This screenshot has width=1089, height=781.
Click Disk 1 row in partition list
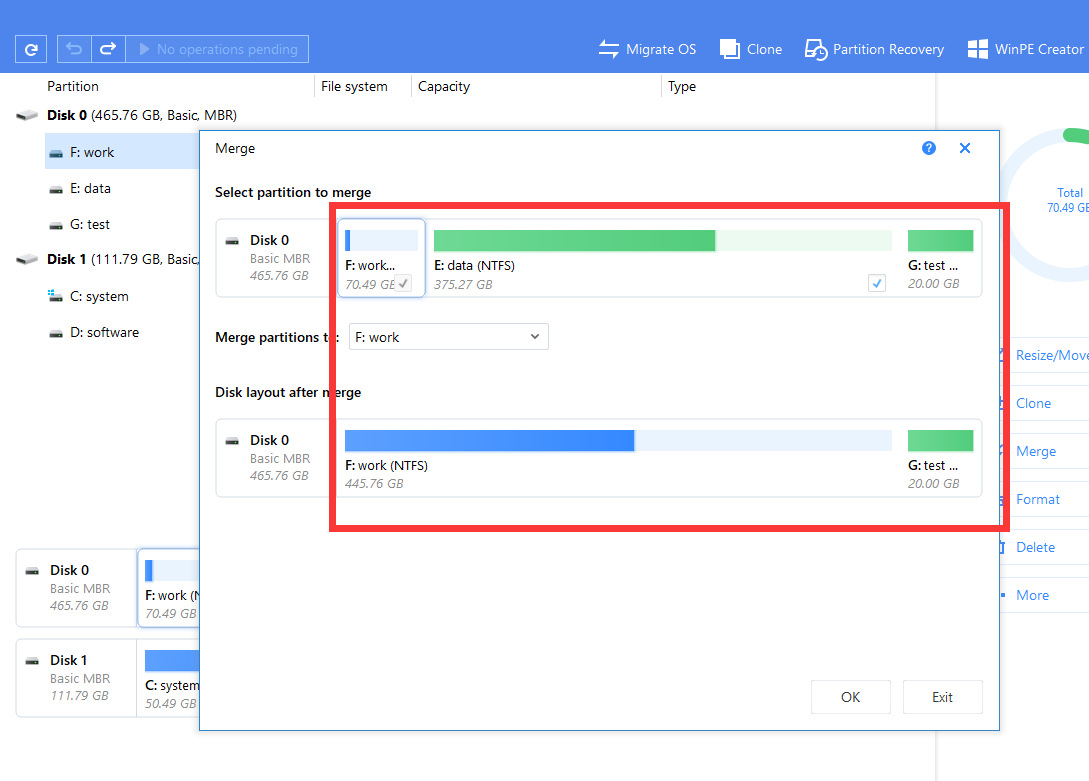(108, 259)
